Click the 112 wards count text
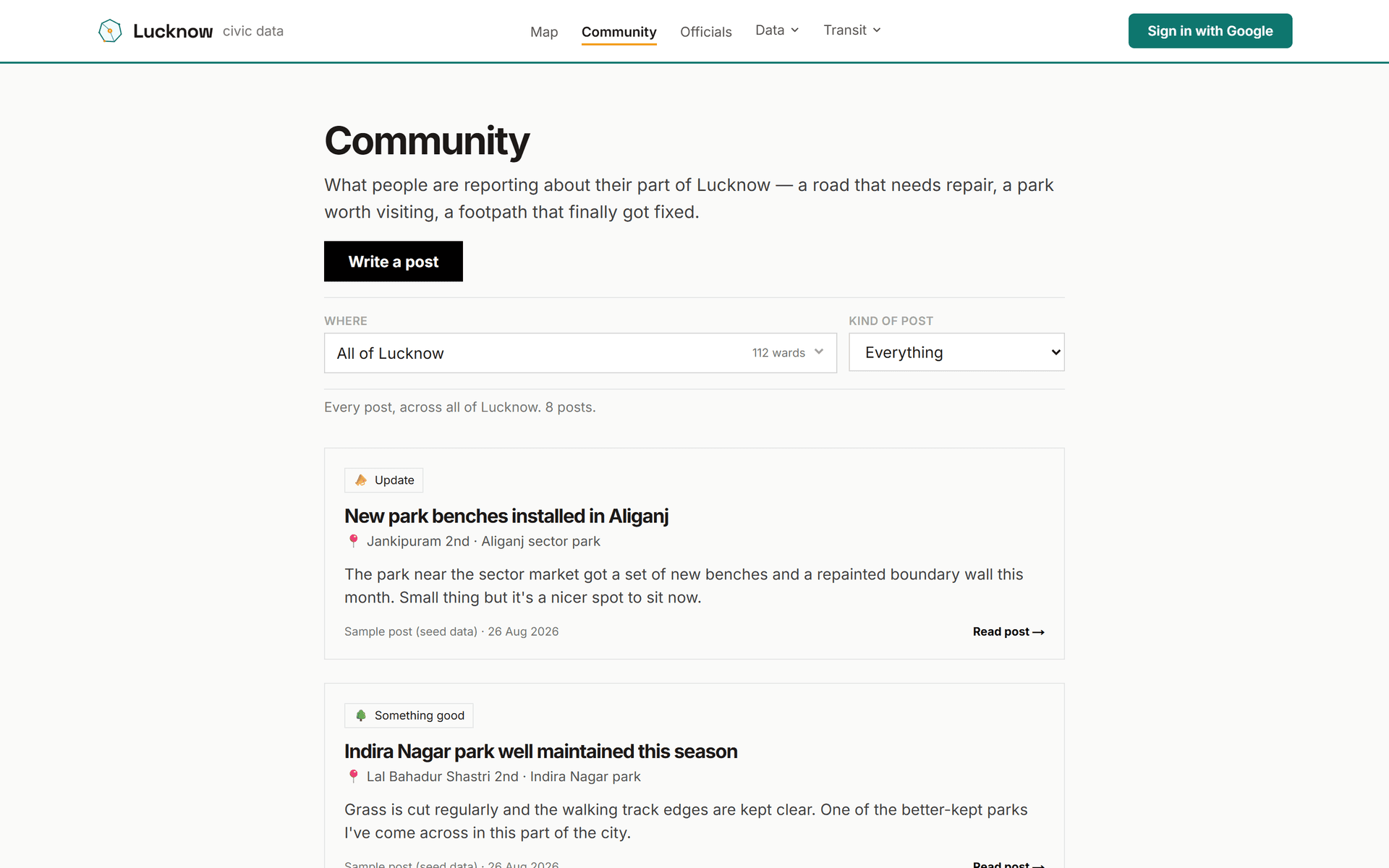The width and height of the screenshot is (1389, 868). coord(778,353)
